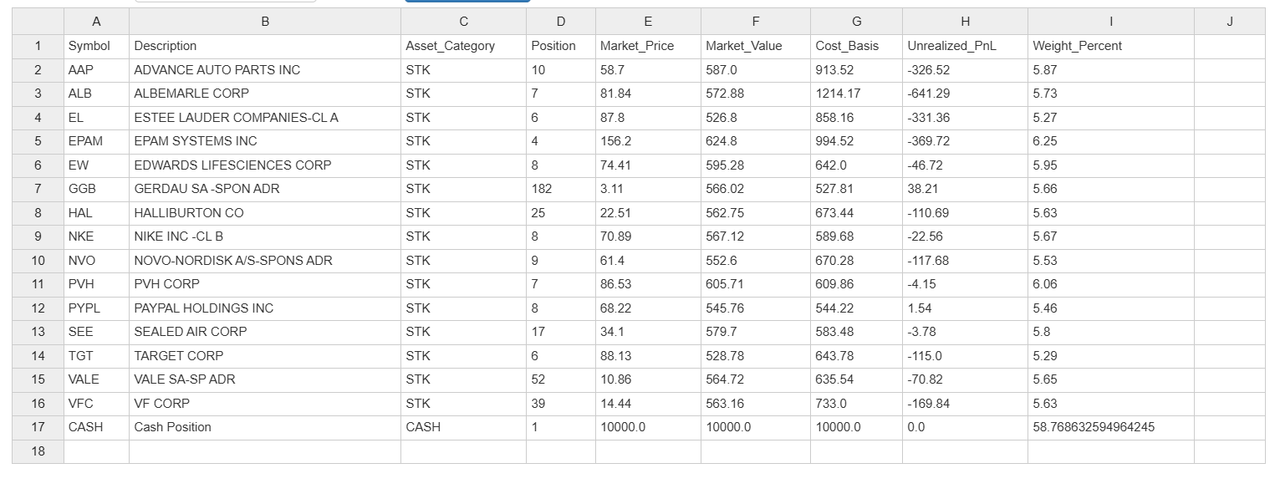
Task: Select TARGET CORP description cell
Action: [x=265, y=356]
